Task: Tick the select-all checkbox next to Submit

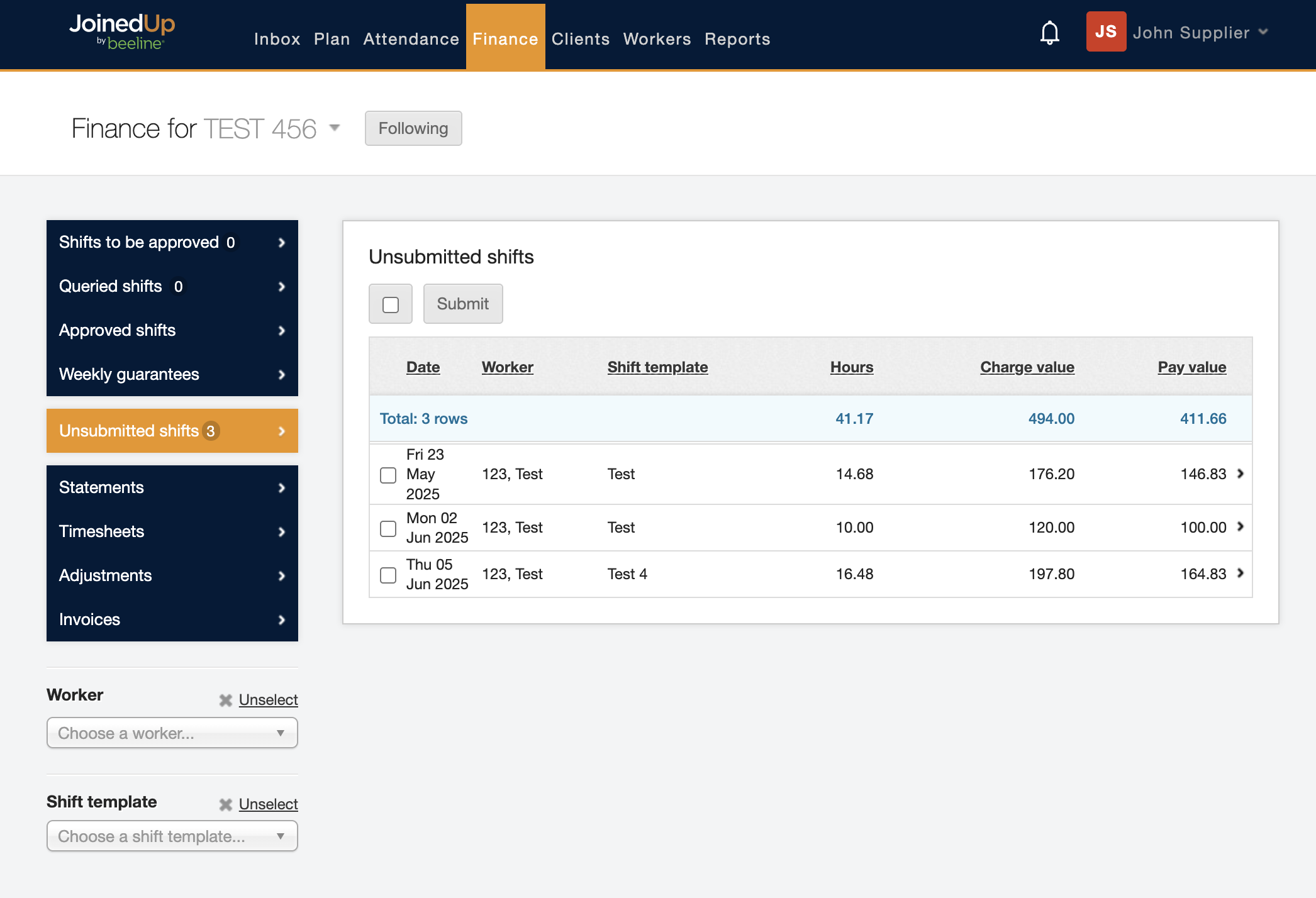Action: (391, 304)
